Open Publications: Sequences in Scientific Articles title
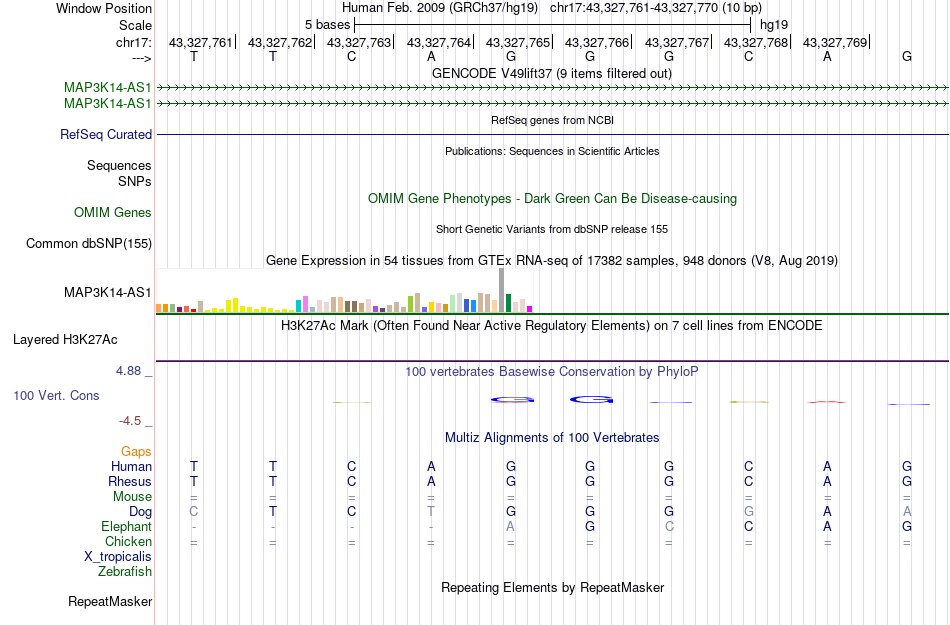950x625 pixels. tap(552, 151)
